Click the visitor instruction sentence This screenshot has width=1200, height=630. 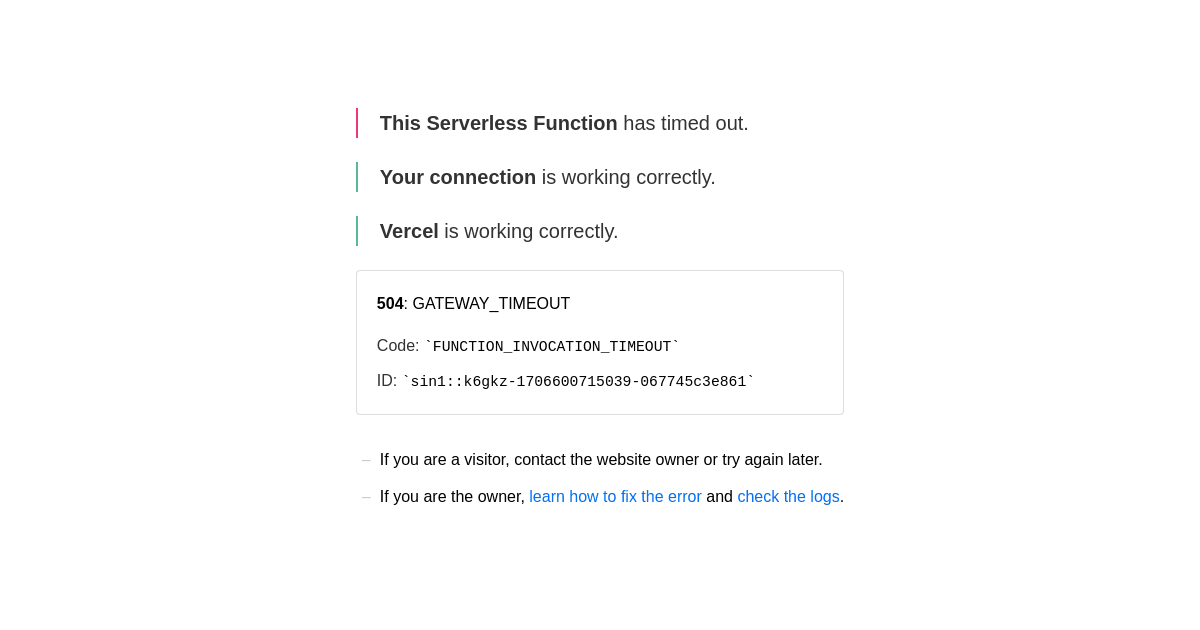pyautogui.click(x=601, y=460)
